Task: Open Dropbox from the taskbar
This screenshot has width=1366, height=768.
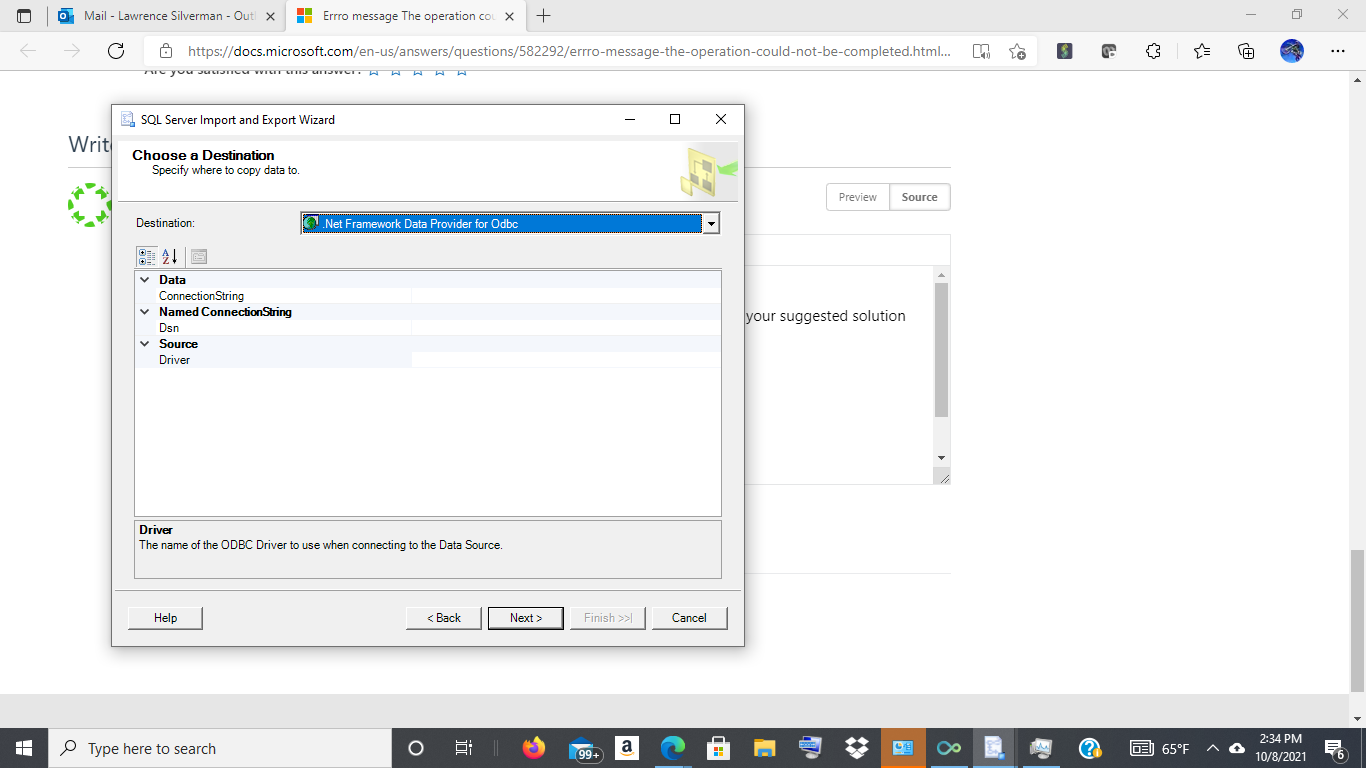Action: [x=857, y=748]
